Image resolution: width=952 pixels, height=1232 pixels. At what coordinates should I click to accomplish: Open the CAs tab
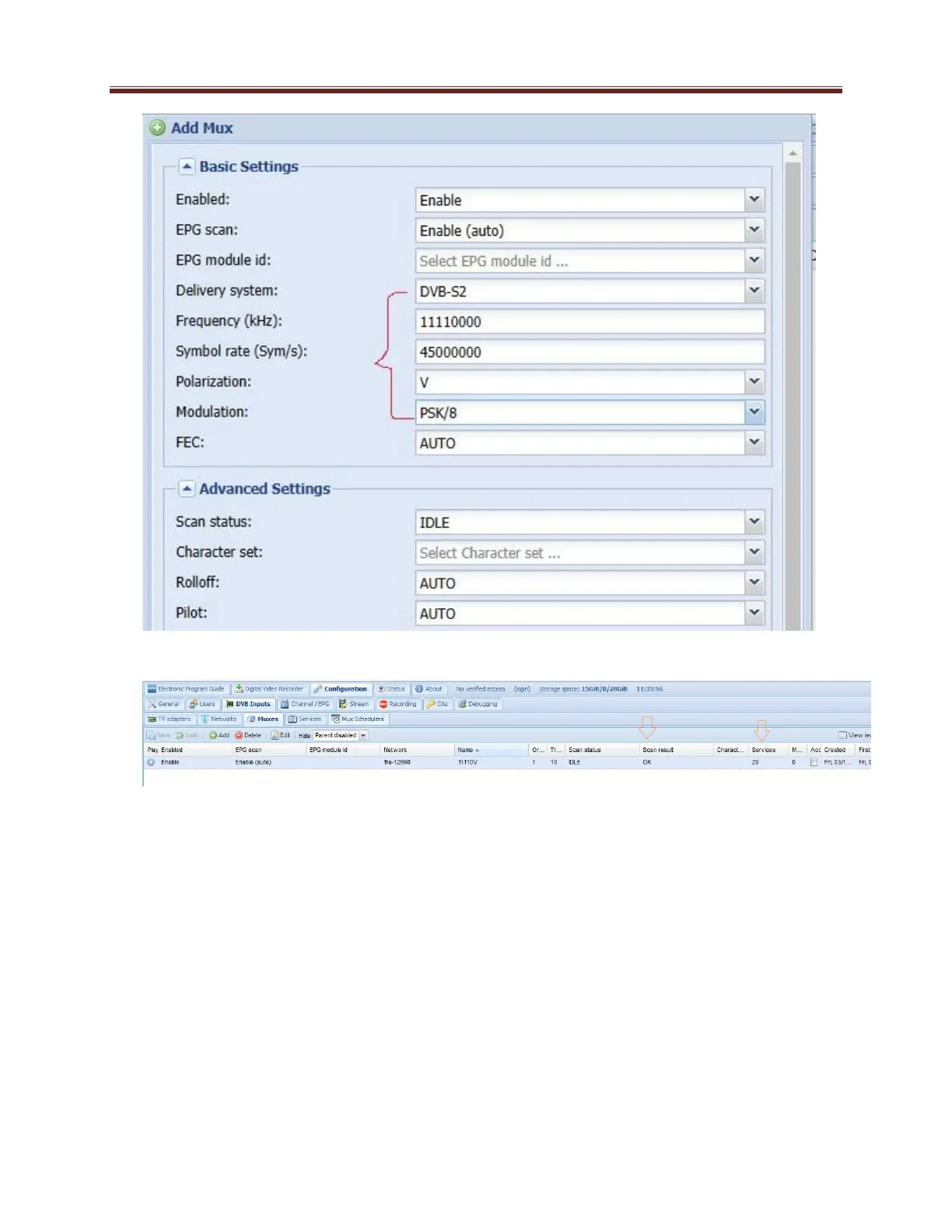coord(437,704)
